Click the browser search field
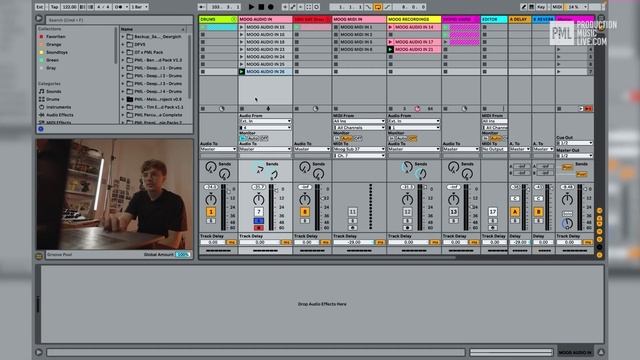The image size is (640, 360). (118, 20)
